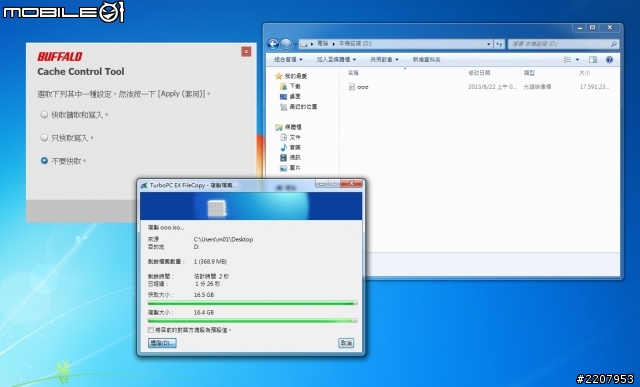Open the 加入至媒體櫃 (Include in library) menu
This screenshot has height=387, width=640.
tap(336, 60)
